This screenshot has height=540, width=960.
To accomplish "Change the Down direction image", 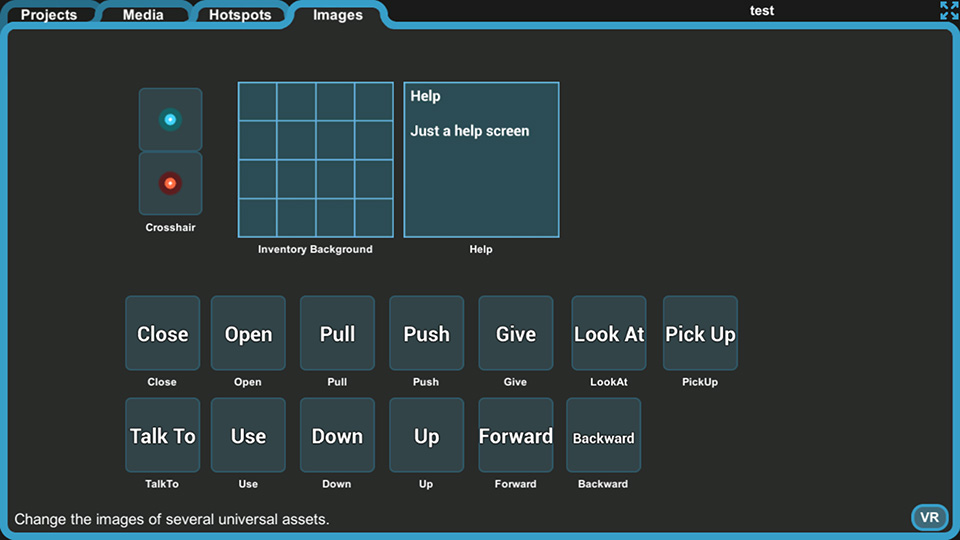I will coord(337,435).
